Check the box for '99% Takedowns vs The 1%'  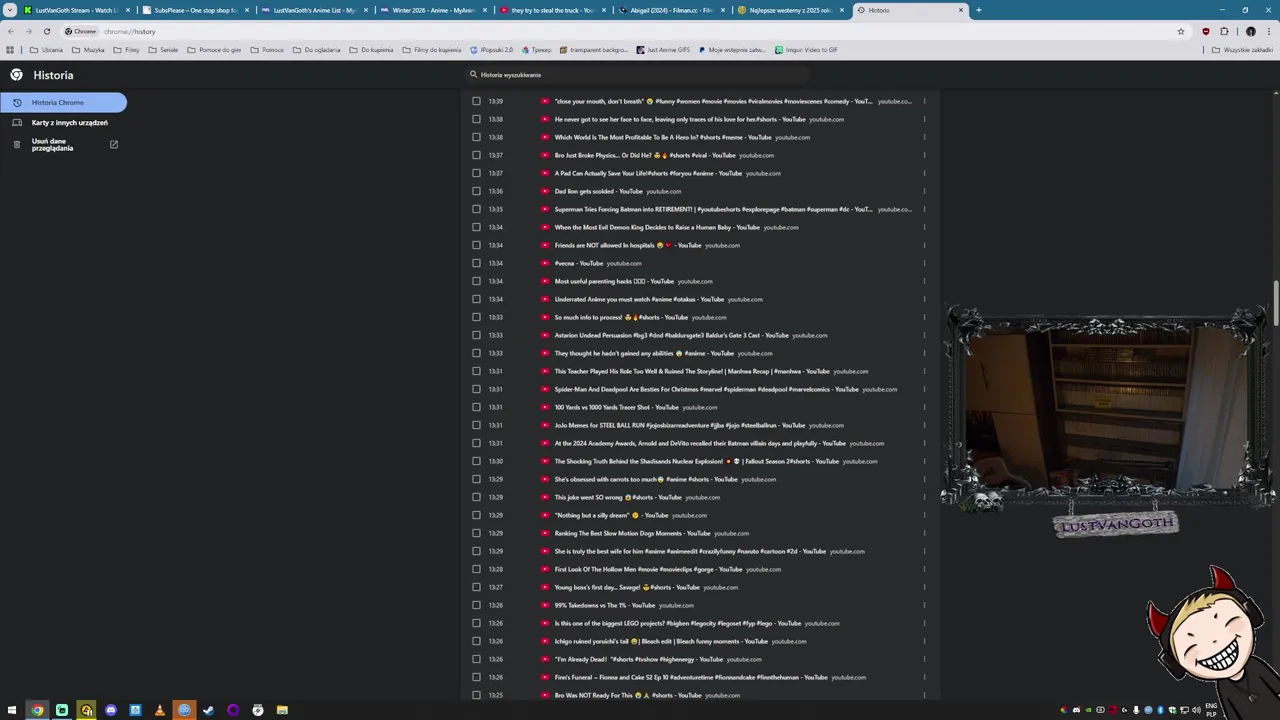point(476,605)
